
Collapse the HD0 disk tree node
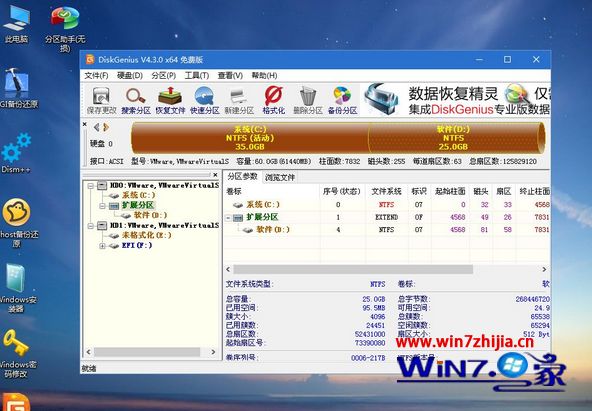coord(91,186)
